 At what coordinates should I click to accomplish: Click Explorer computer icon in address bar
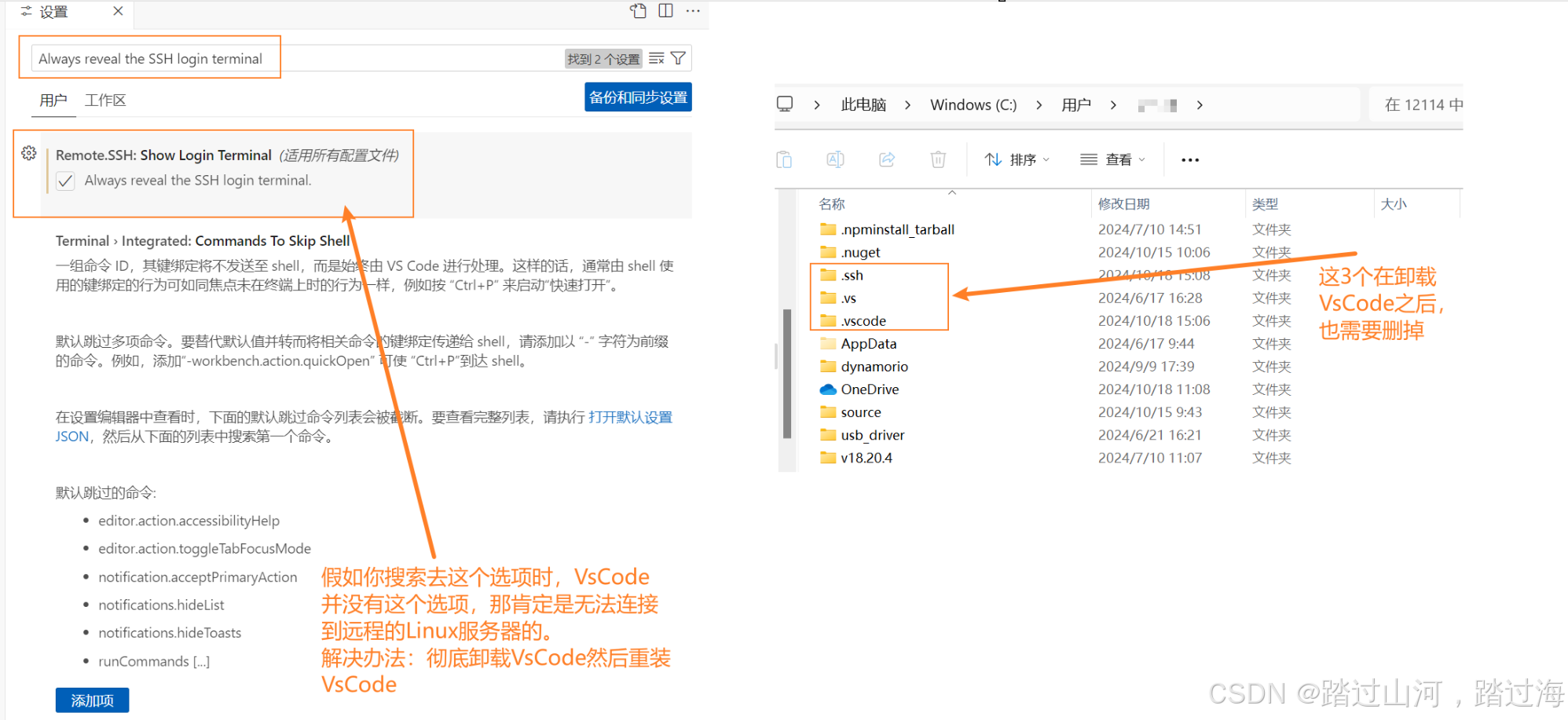[785, 104]
